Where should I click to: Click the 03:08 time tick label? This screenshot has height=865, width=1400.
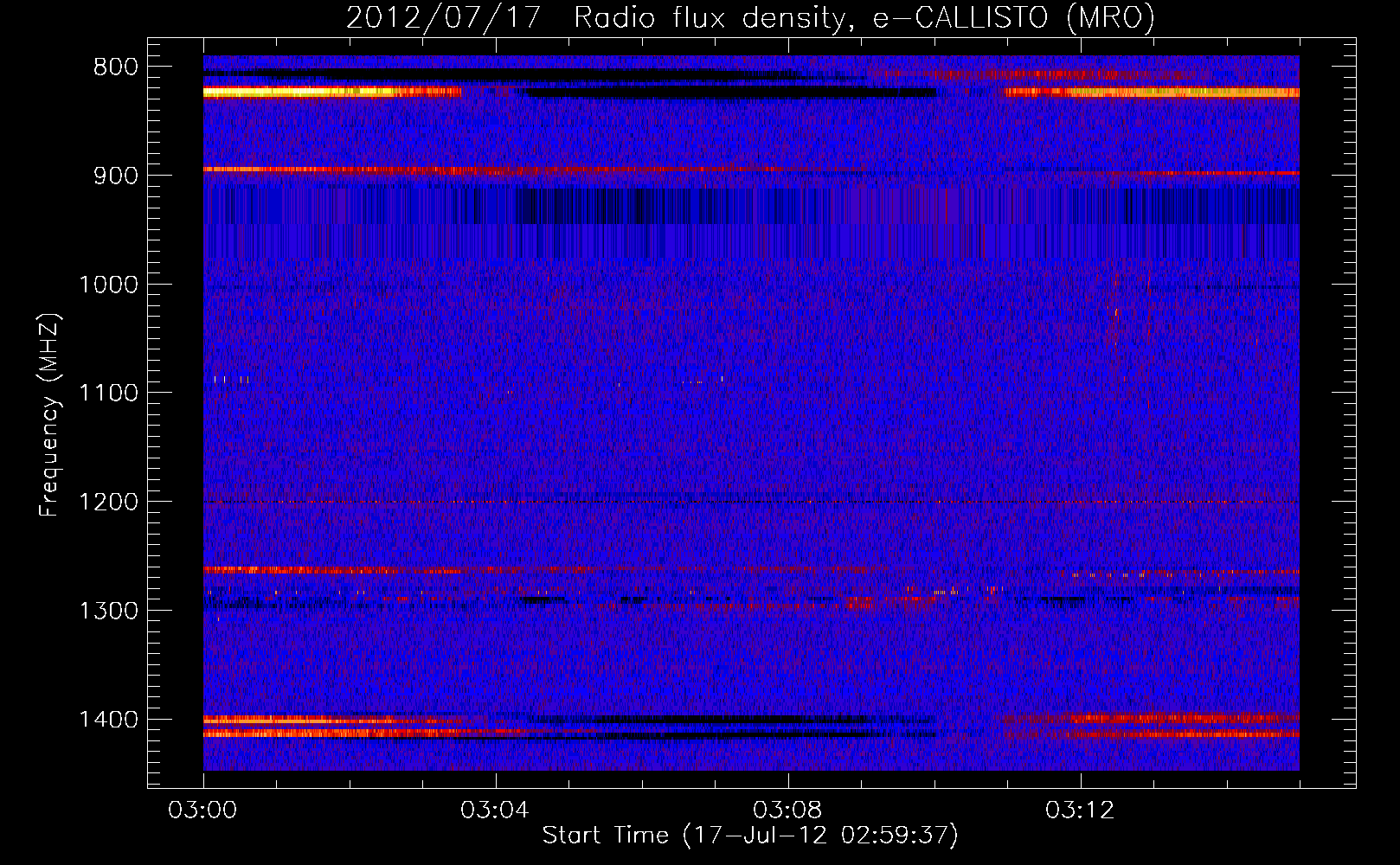[x=787, y=811]
